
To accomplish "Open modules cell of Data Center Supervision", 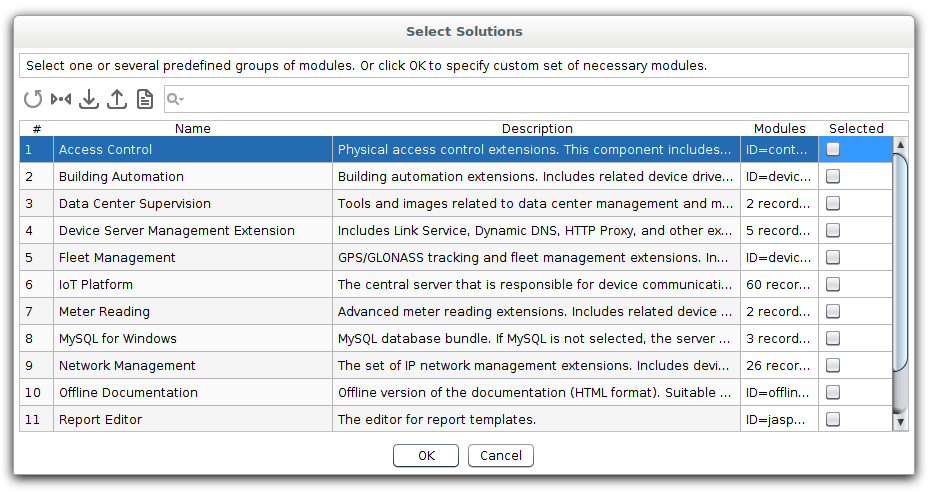I will pyautogui.click(x=779, y=203).
